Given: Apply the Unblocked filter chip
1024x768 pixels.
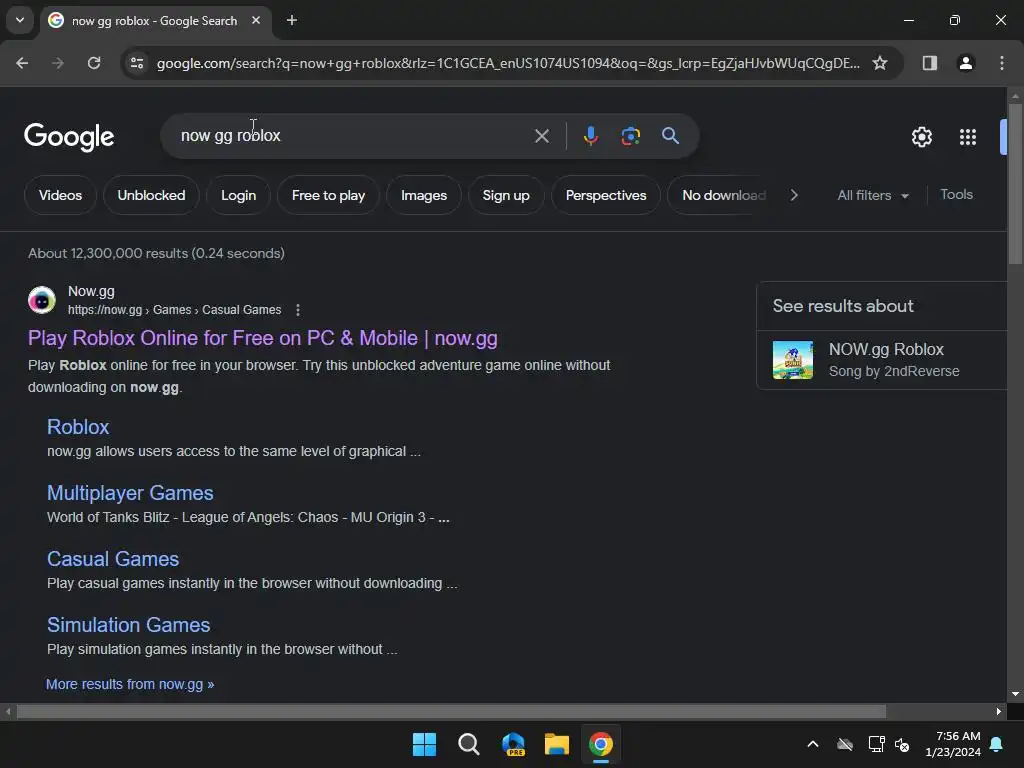Looking at the screenshot, I should pyautogui.click(x=152, y=195).
